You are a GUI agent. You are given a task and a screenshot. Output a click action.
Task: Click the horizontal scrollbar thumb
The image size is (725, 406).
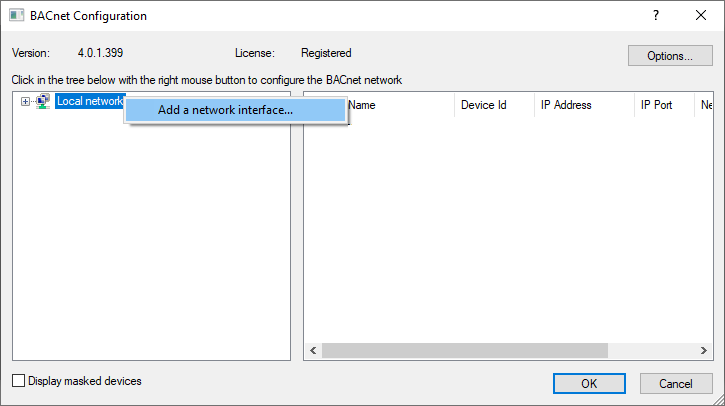[465, 351]
